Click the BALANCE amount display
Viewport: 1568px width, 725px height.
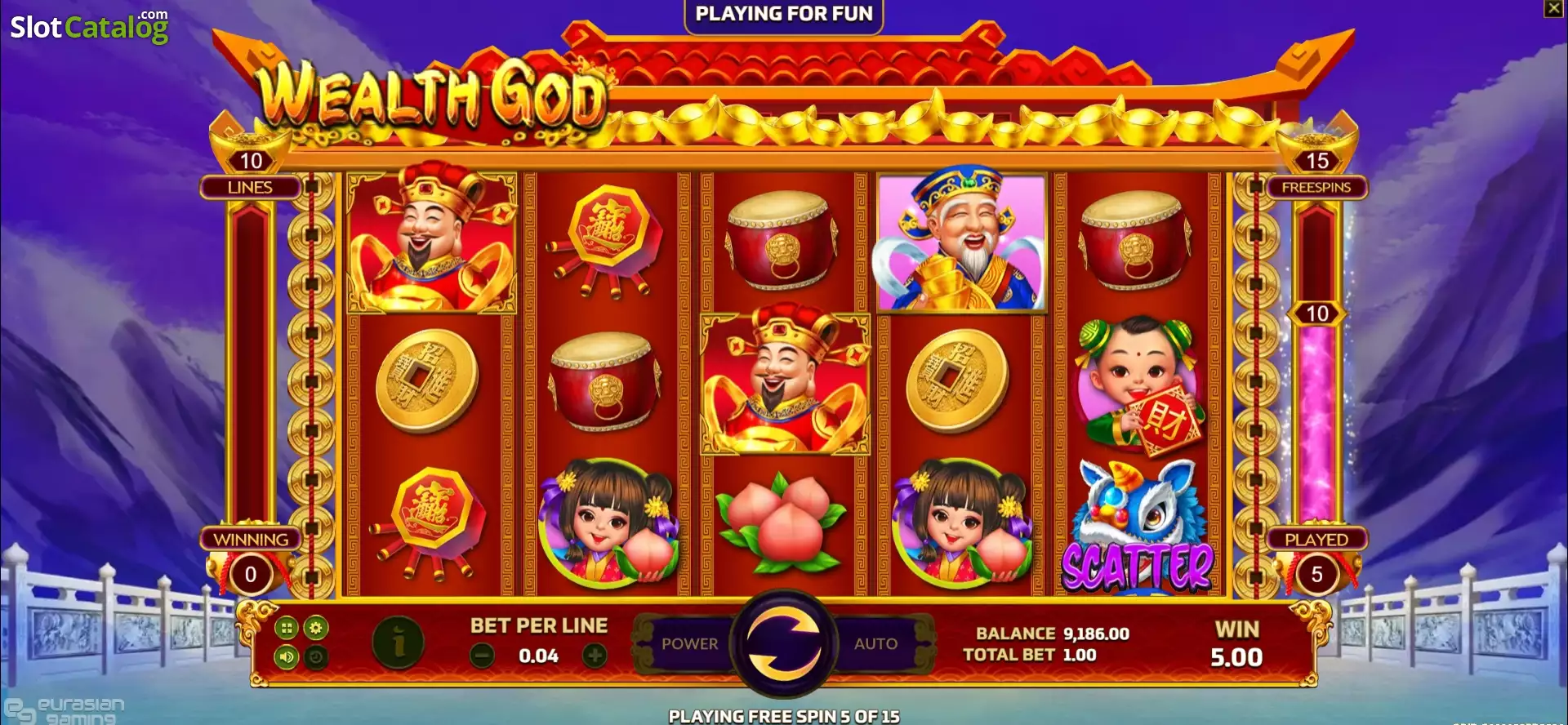(1095, 634)
